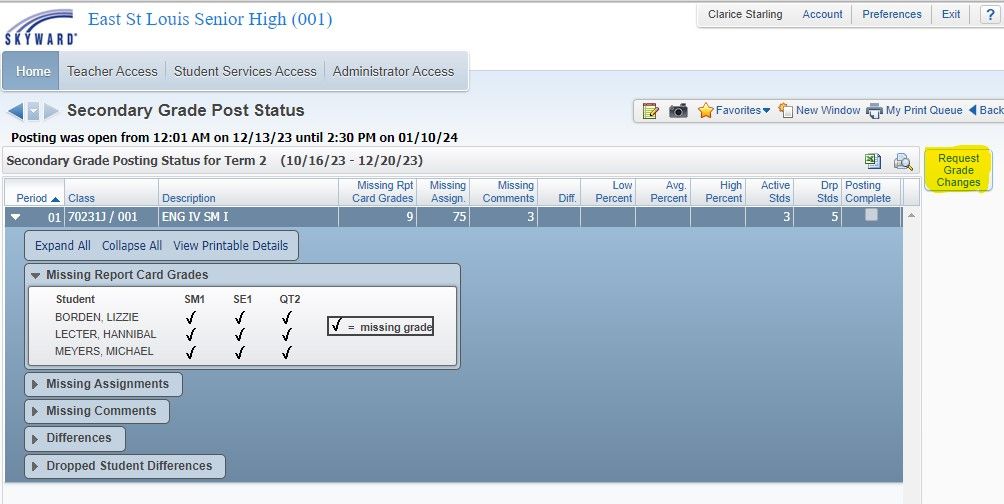Open the help question mark icon
This screenshot has width=1004, height=504.
coord(988,14)
